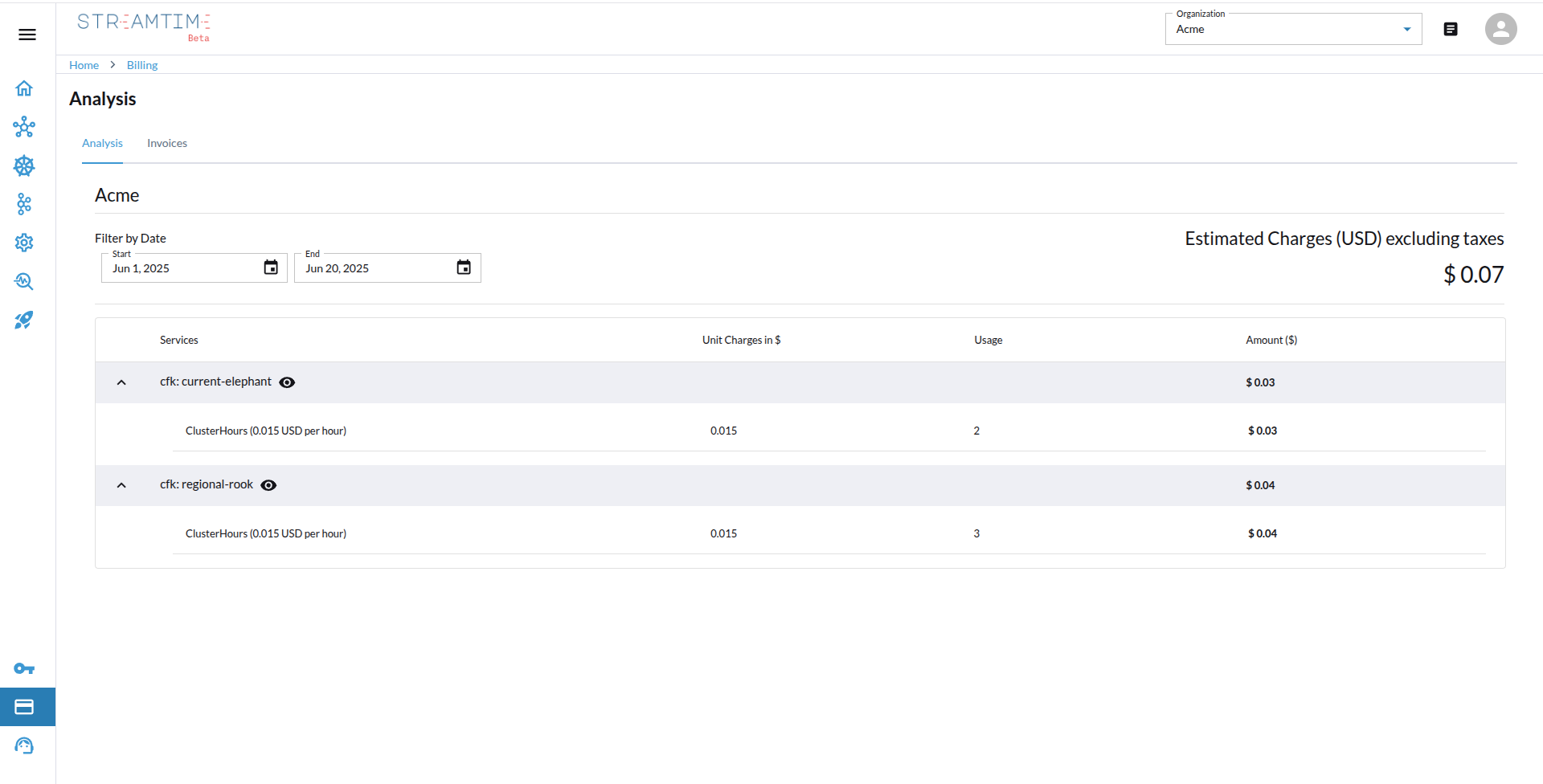Click the Filter by Date label
Image resolution: width=1543 pixels, height=784 pixels.
pyautogui.click(x=130, y=239)
